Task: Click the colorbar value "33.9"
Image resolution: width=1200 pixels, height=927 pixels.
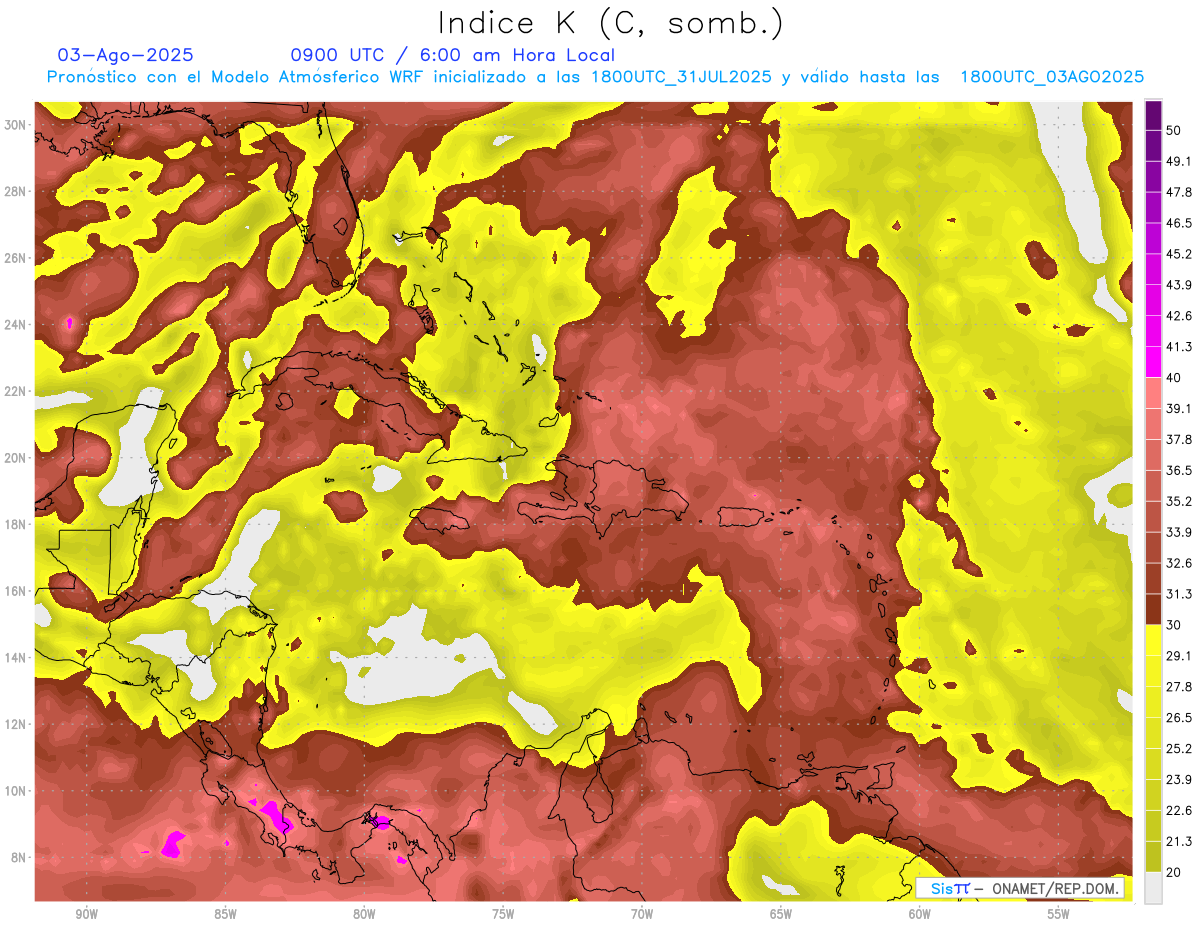Action: coord(1178,532)
